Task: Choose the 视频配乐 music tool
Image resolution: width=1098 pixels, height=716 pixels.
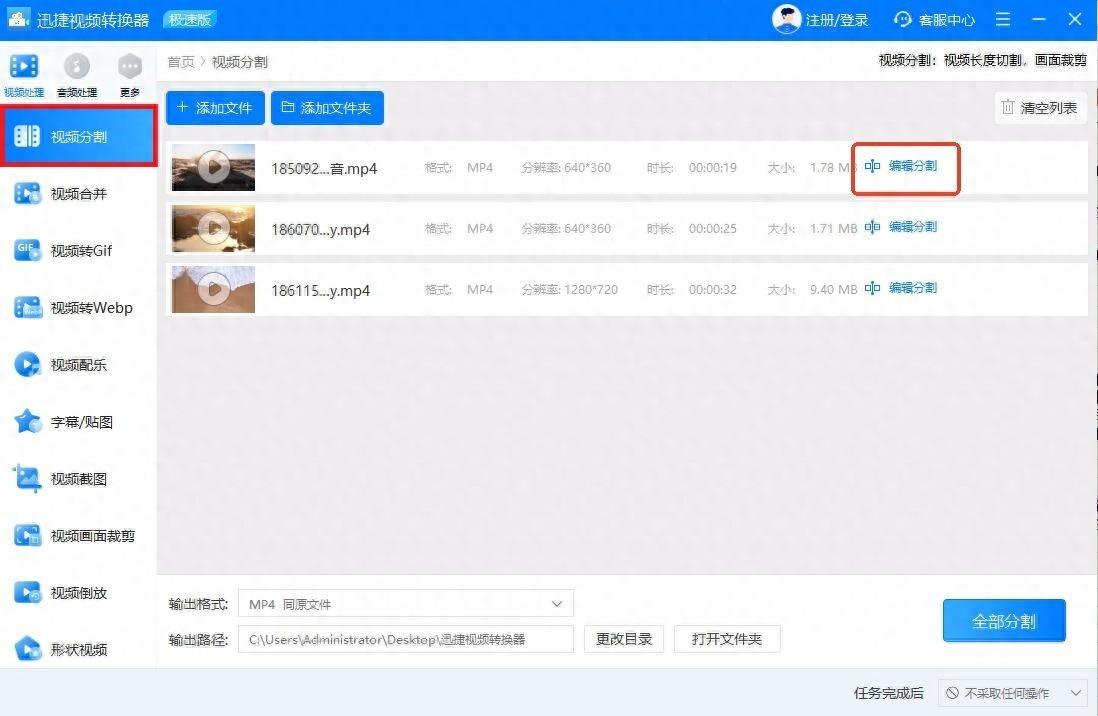Action: pyautogui.click(x=78, y=365)
